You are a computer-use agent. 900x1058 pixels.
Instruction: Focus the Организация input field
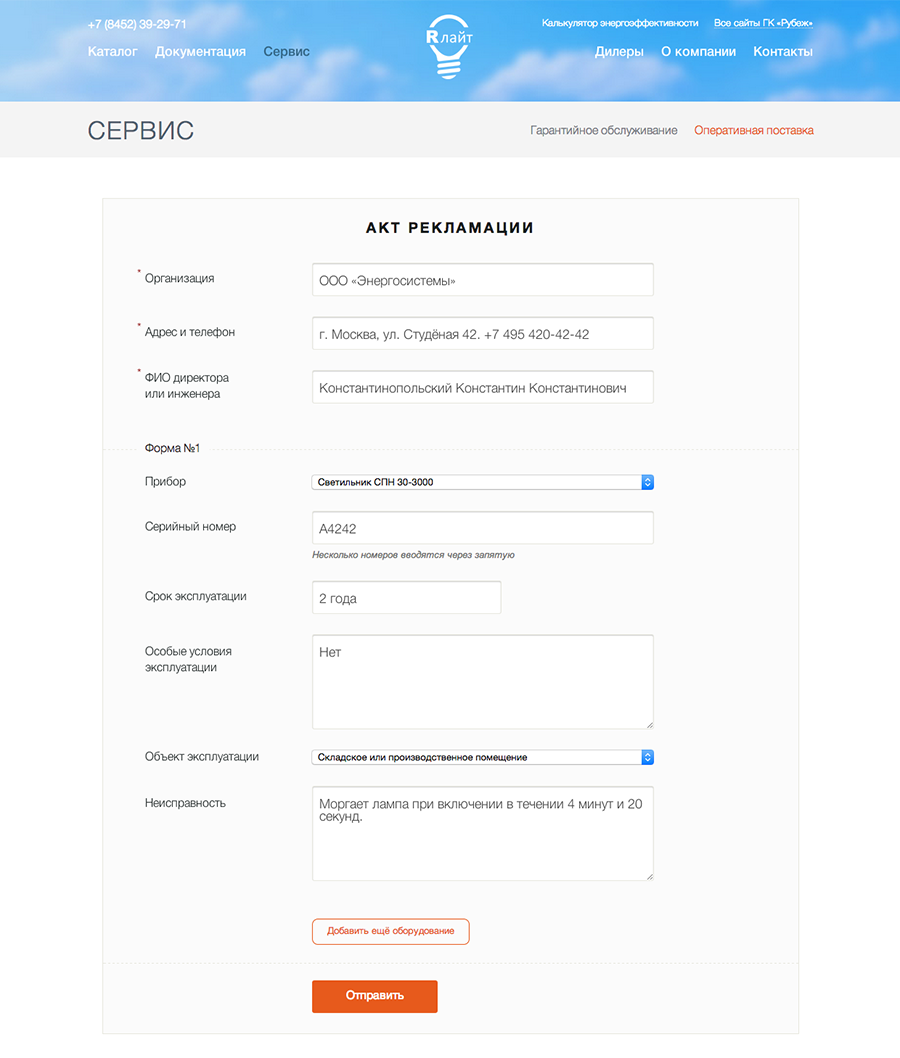(482, 280)
